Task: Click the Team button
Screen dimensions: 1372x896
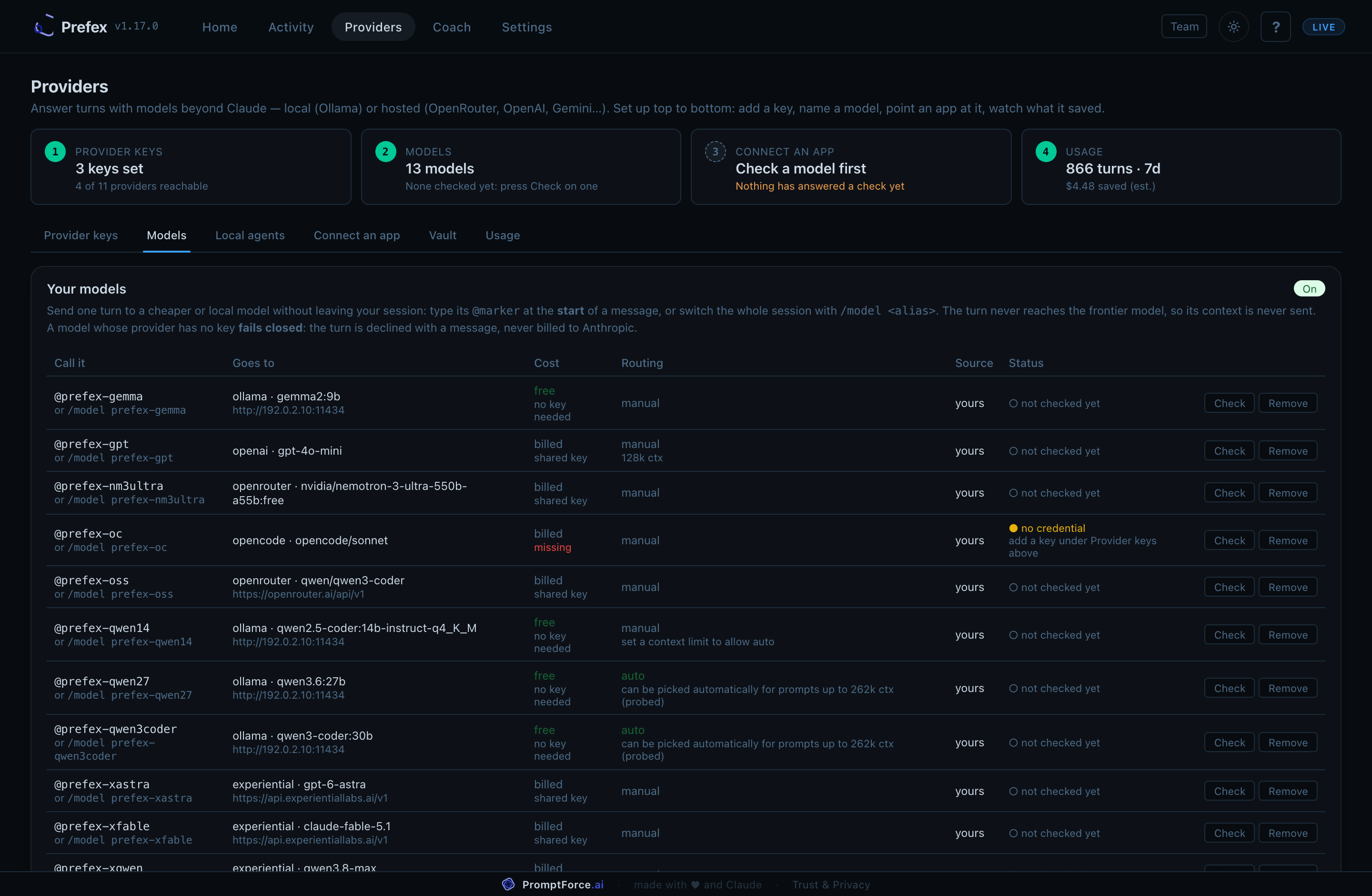Action: 1184,27
